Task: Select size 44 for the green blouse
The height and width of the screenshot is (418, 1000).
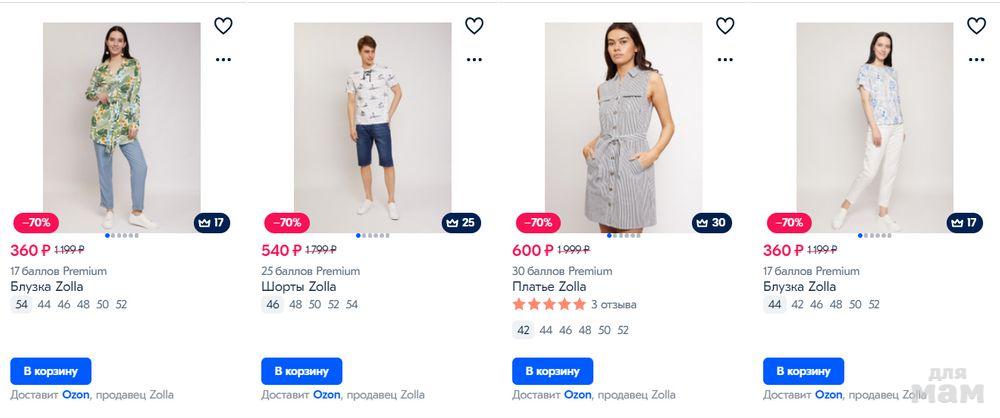Action: [x=44, y=305]
